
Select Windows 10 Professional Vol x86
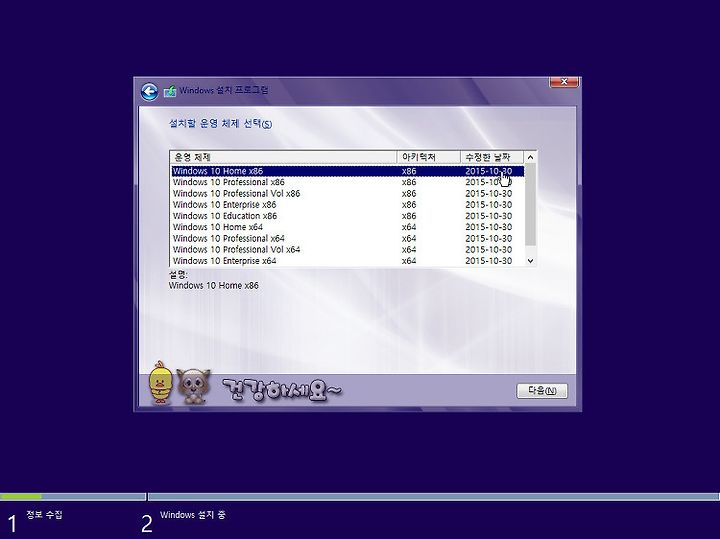[348, 194]
